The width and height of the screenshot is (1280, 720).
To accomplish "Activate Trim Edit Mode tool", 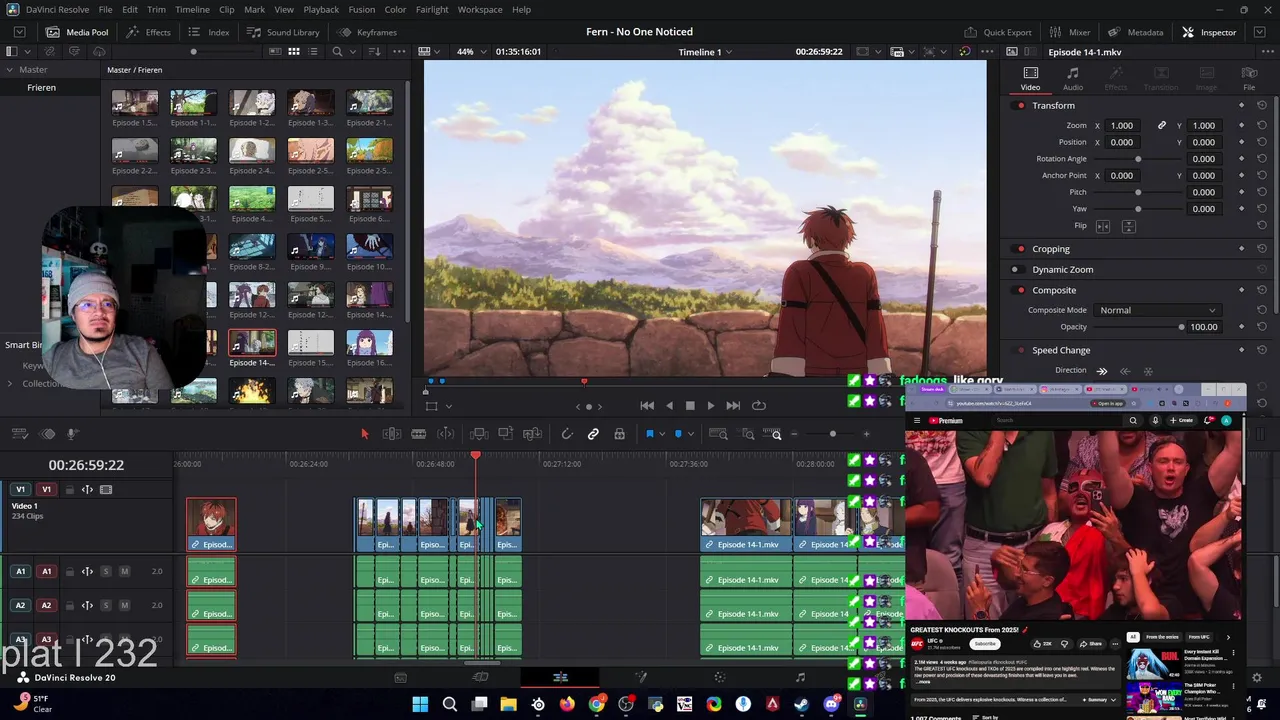I will pyautogui.click(x=392, y=434).
